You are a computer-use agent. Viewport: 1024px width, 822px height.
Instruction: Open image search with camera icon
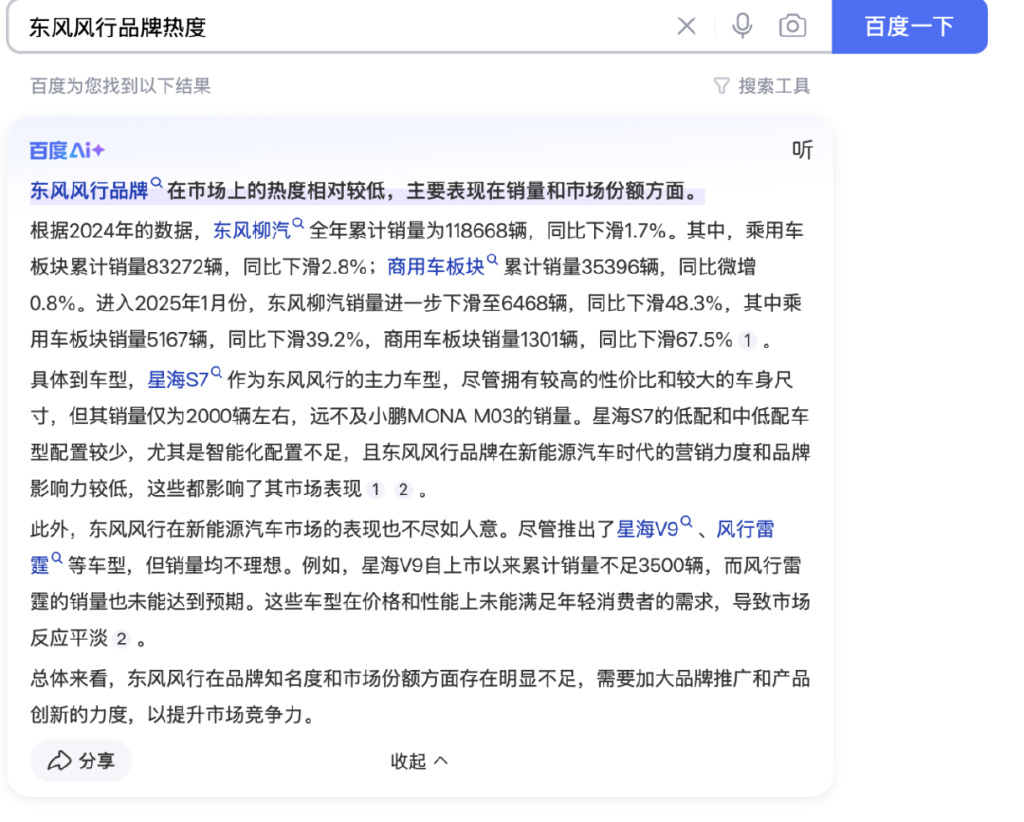pos(792,26)
